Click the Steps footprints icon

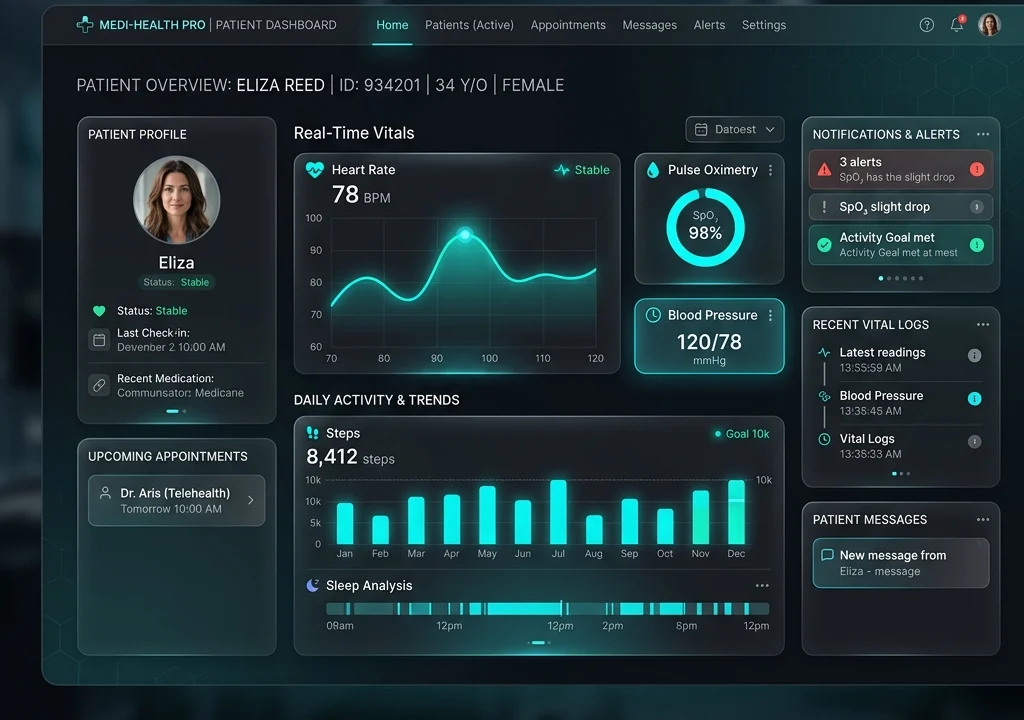tap(312, 433)
